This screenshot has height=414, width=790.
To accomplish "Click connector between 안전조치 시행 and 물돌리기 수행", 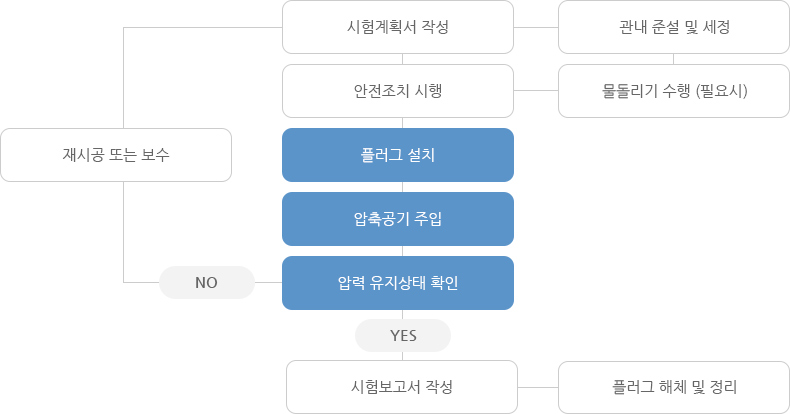I will click(x=536, y=91).
